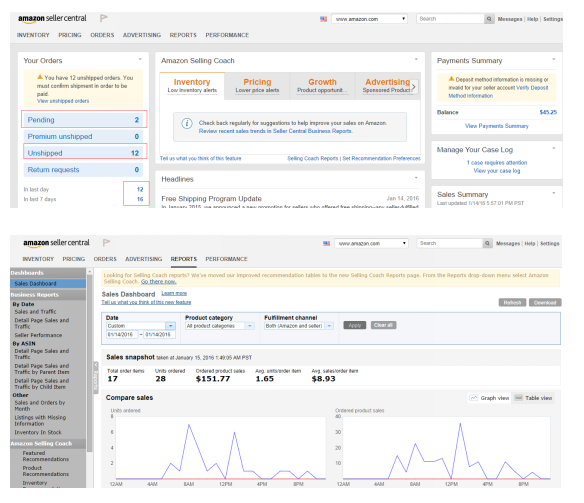Screen dimensions: 584x503
Task: Click the Amazon Seller Central logo on the Sales Dashboard page
Action: pos(56,243)
